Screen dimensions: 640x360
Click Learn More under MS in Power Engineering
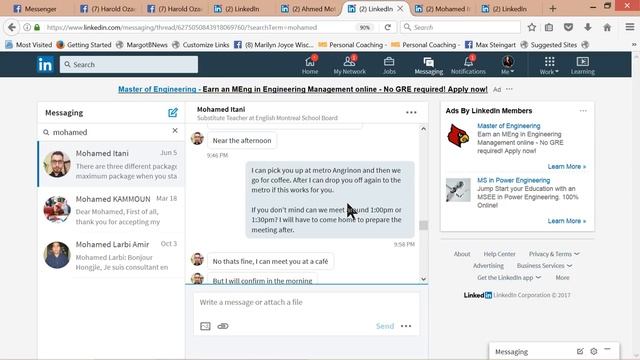pos(567,221)
